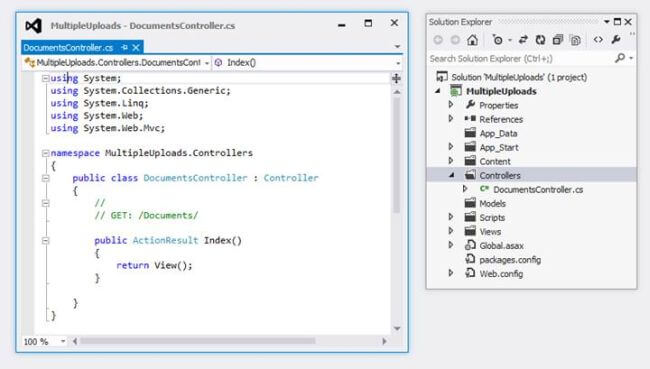The width and height of the screenshot is (650, 369).
Task: Open the 100 % zoom dropdown
Action: point(63,341)
